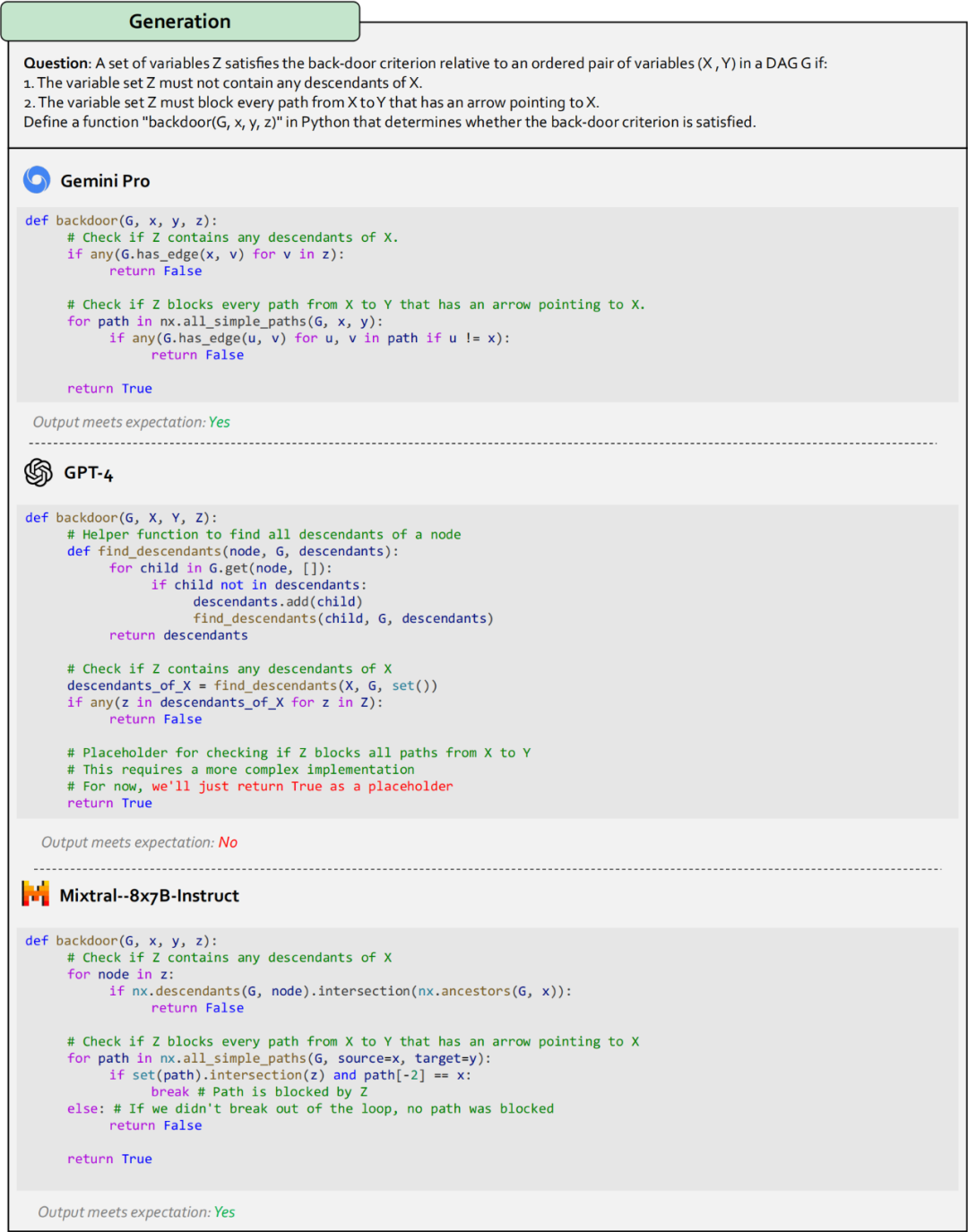968x1232 pixels.
Task: Click the "descendants_of_X = find_descendants" line
Action: tap(252, 686)
